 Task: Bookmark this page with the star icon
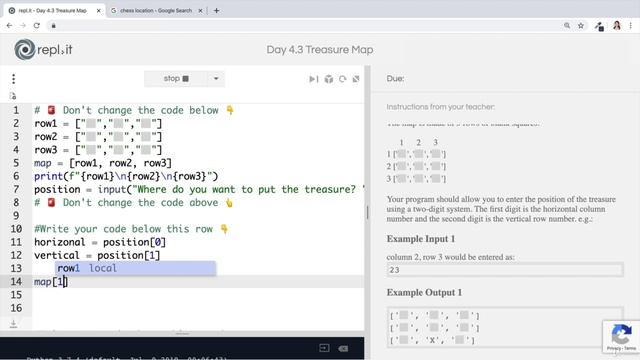coord(581,26)
